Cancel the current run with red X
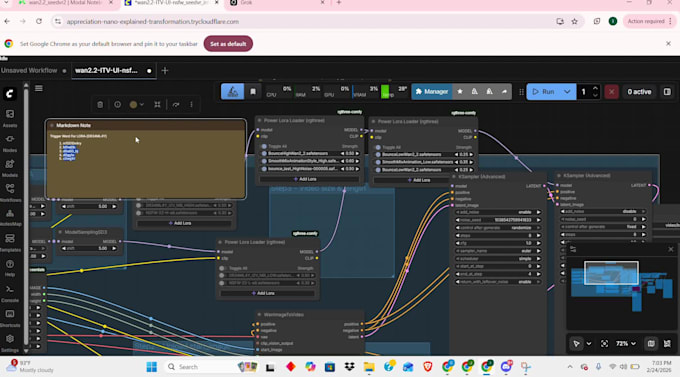 (611, 92)
